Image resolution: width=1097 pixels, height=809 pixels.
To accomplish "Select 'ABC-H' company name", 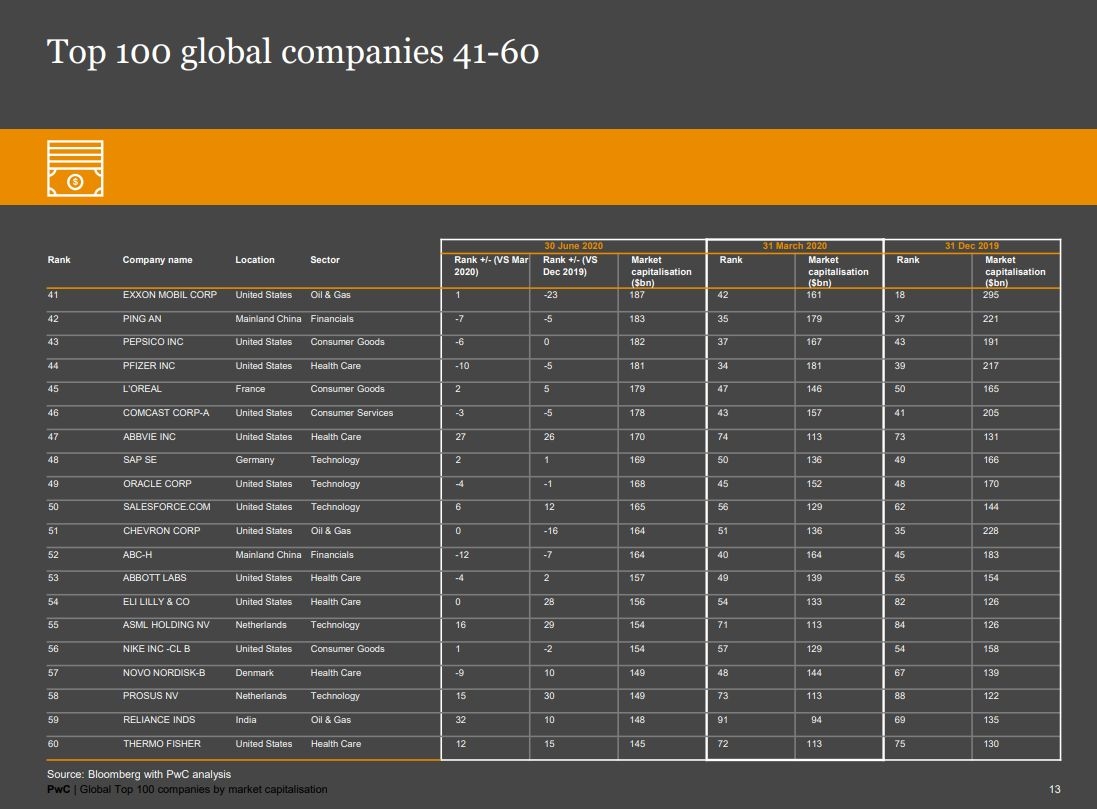I will [x=137, y=554].
